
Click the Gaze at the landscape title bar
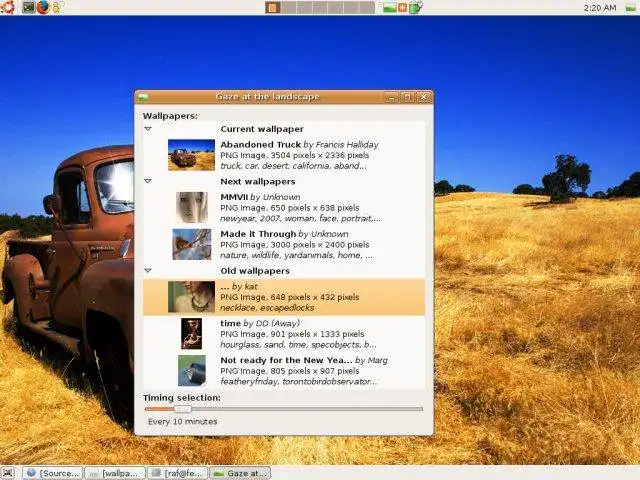pos(267,97)
